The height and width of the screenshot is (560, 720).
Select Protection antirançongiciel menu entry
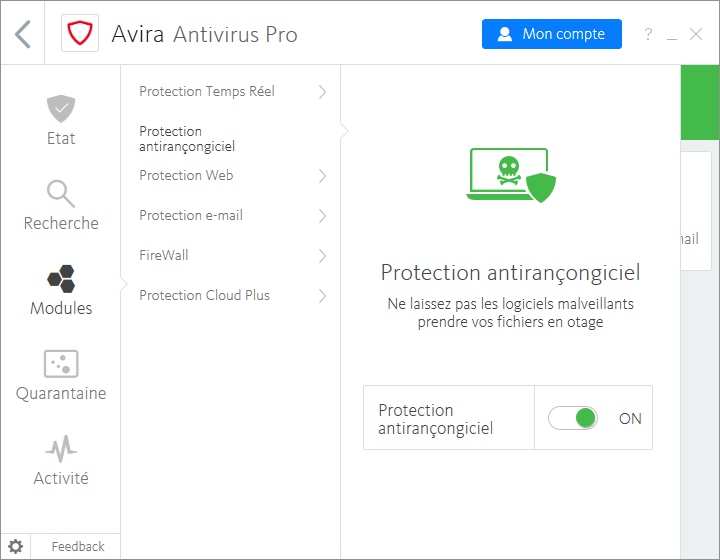pyautogui.click(x=187, y=139)
